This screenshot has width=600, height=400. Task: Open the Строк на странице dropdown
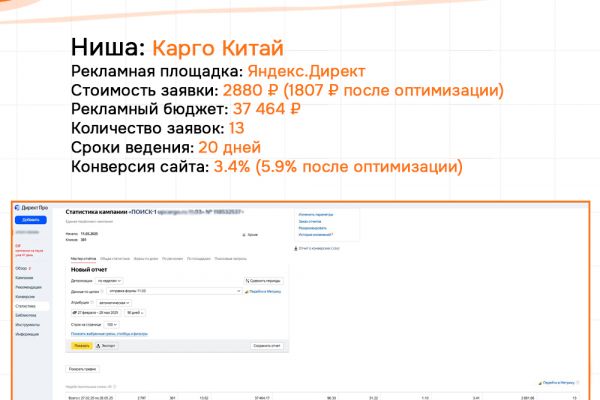[112, 325]
